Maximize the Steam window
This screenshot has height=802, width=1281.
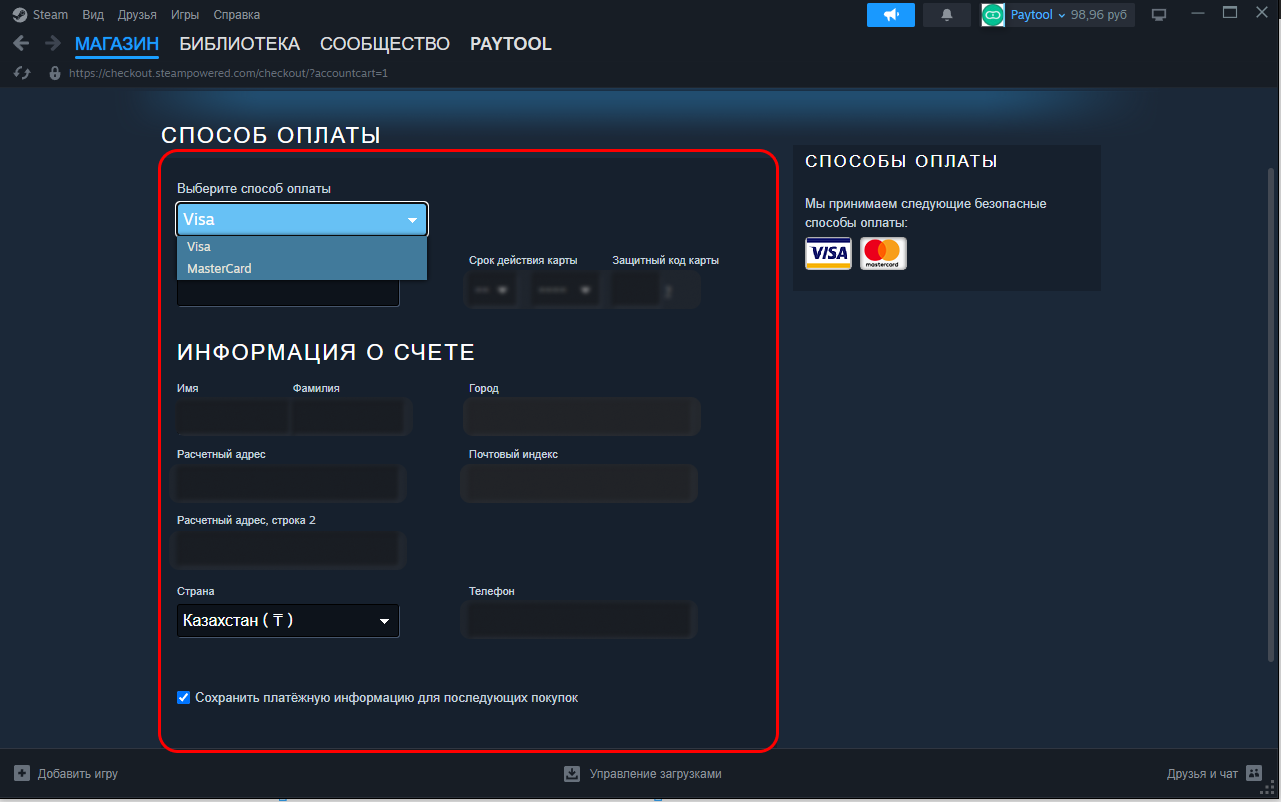coord(1231,14)
